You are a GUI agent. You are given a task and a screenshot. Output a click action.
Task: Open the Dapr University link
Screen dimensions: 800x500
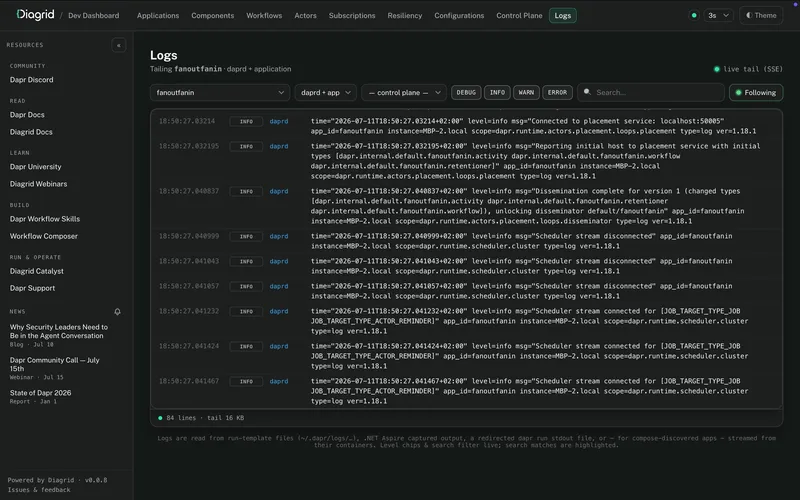36,167
